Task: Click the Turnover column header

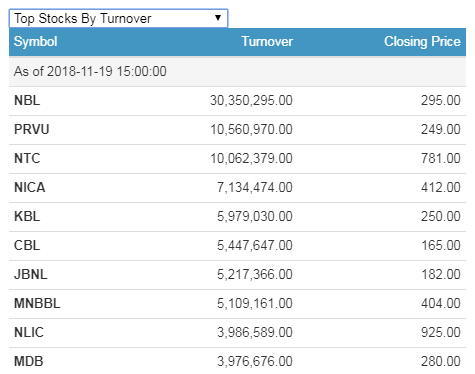Action: pyautogui.click(x=267, y=42)
